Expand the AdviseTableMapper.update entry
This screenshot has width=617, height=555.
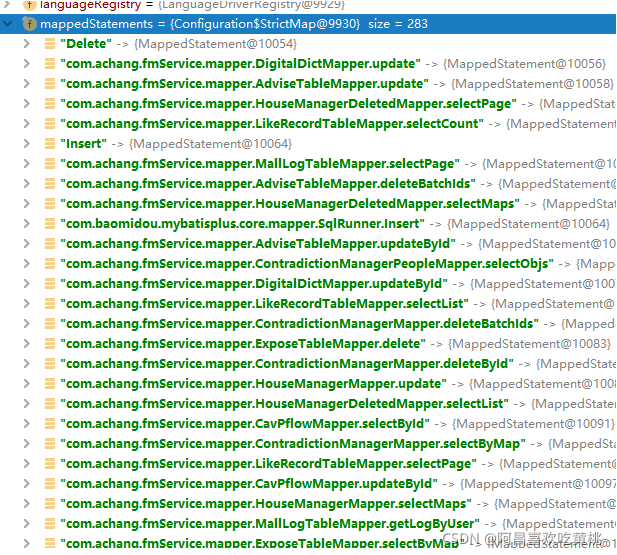[27, 83]
